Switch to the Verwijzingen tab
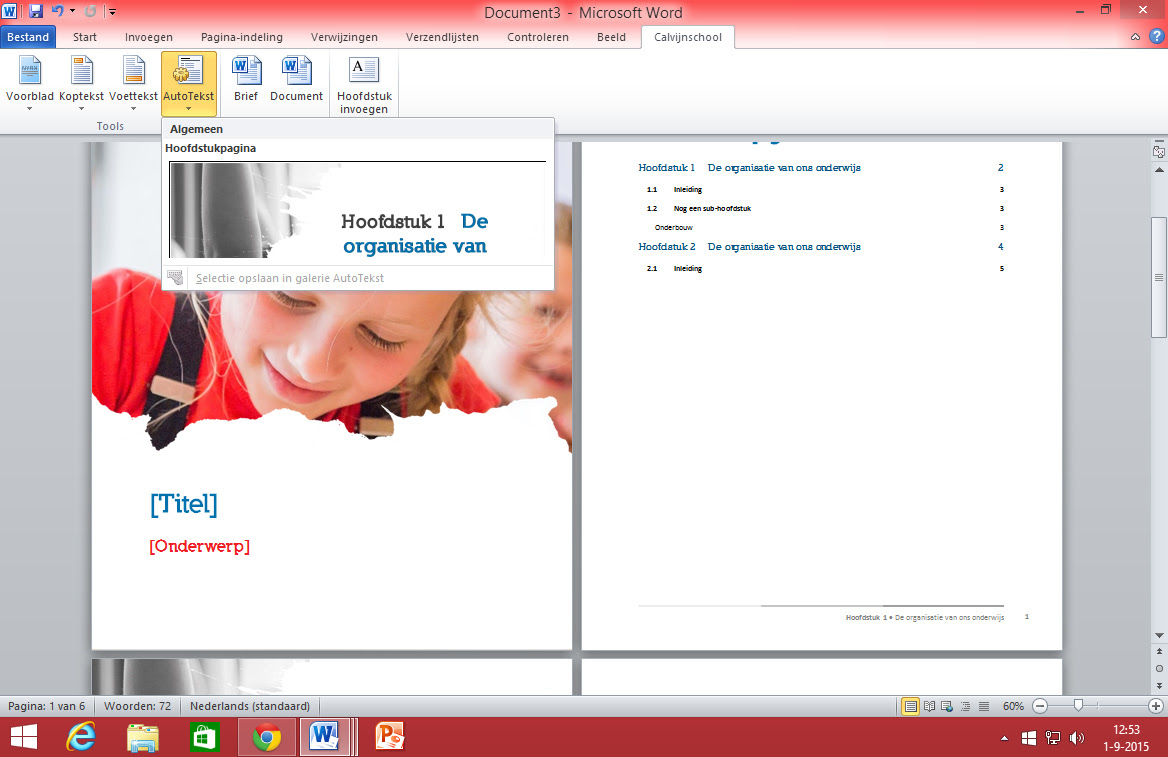Viewport: 1168px width, 757px height. (344, 37)
